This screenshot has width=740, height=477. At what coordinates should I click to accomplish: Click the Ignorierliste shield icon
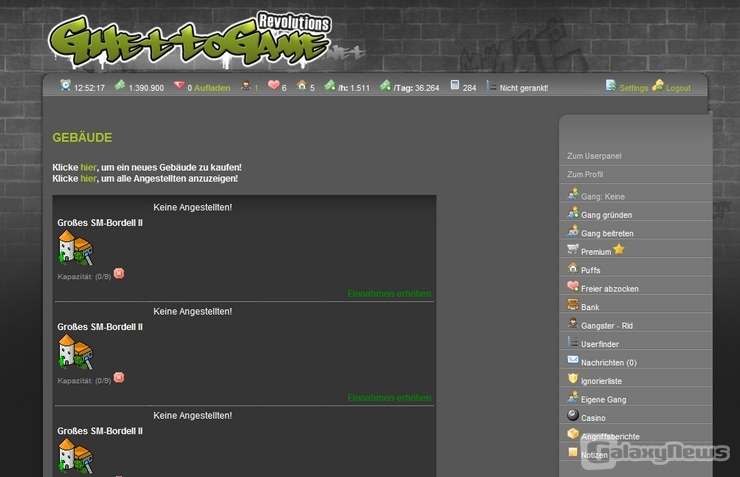click(572, 378)
